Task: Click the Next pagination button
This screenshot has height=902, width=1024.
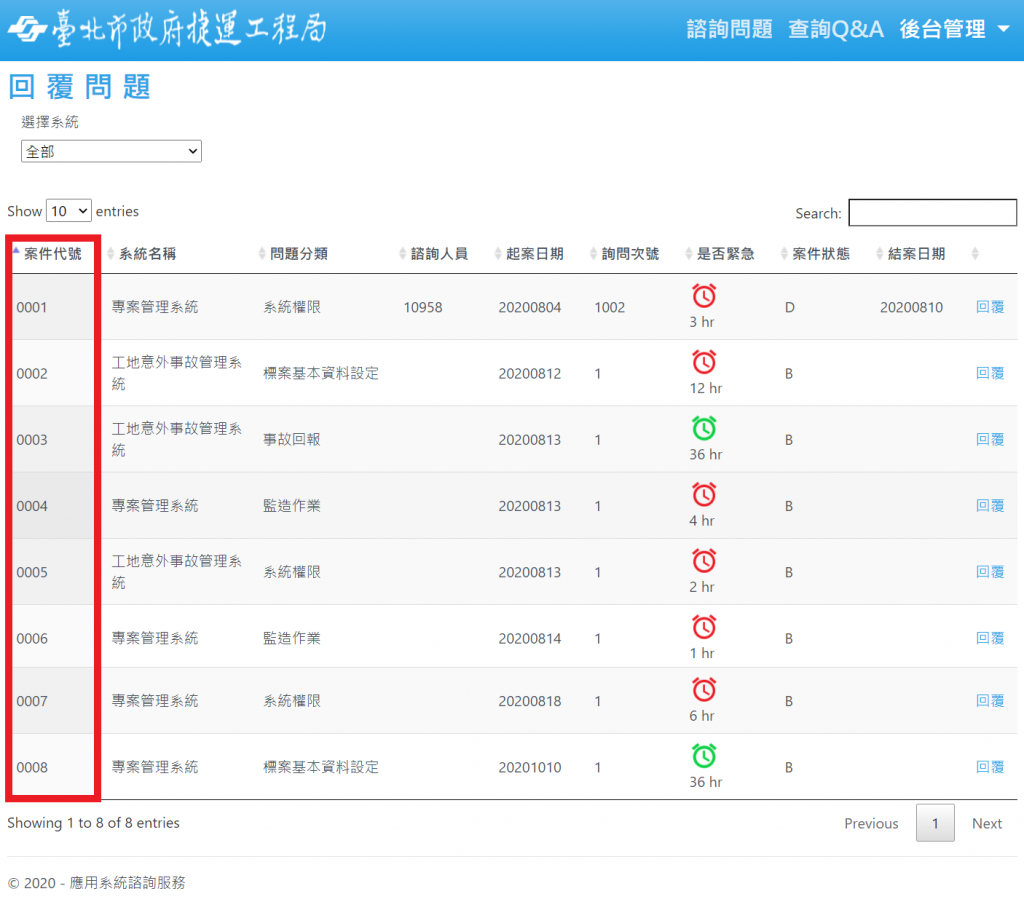Action: click(986, 824)
